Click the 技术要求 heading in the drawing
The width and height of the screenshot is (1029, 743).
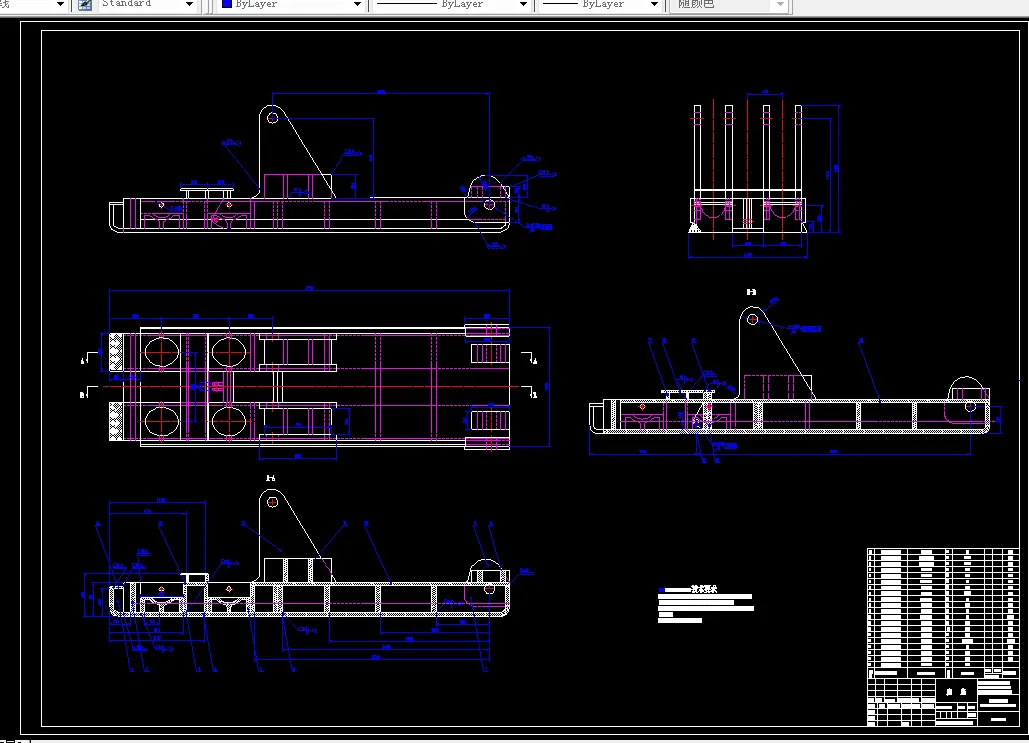pos(704,589)
